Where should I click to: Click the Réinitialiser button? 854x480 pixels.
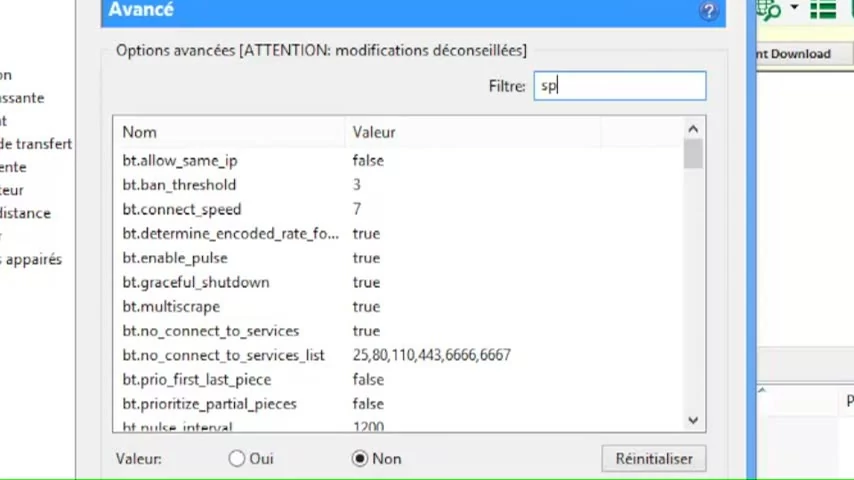pyautogui.click(x=654, y=459)
